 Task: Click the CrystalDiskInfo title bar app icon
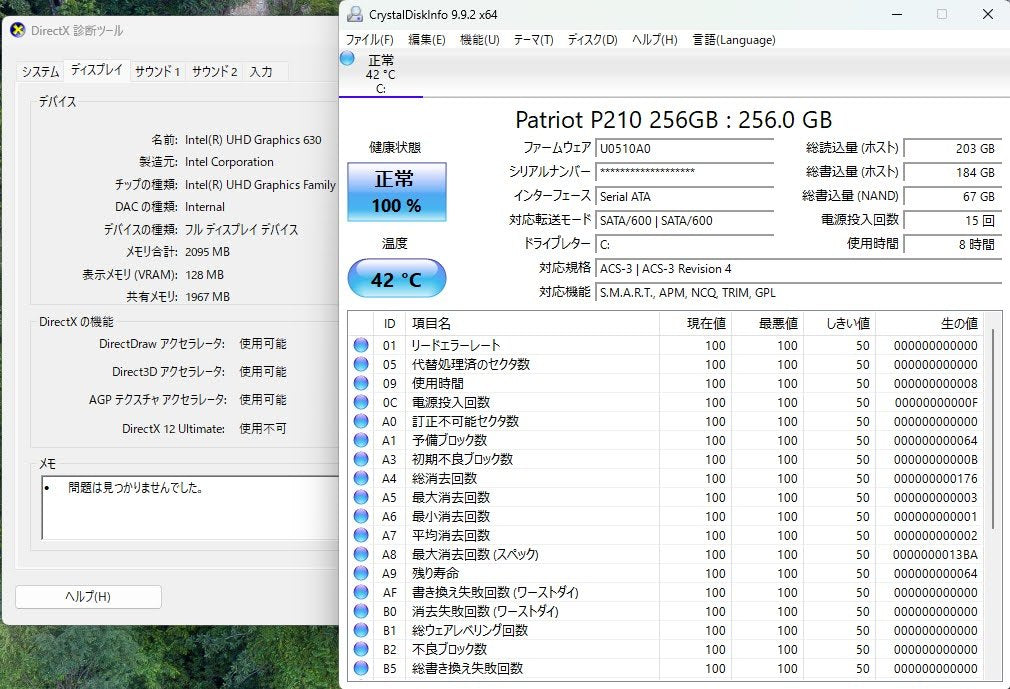(x=354, y=14)
